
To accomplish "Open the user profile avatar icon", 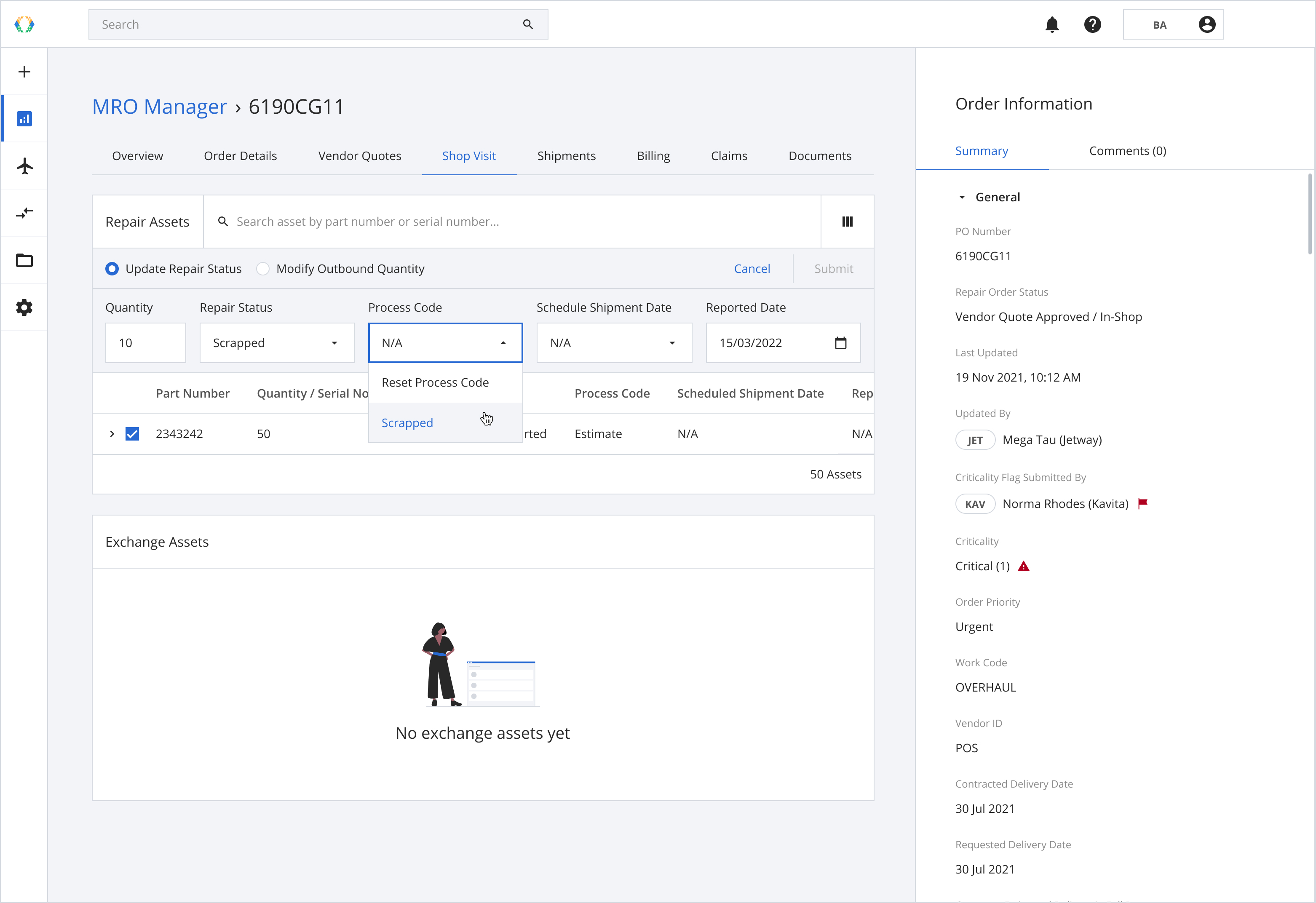I will [1207, 24].
